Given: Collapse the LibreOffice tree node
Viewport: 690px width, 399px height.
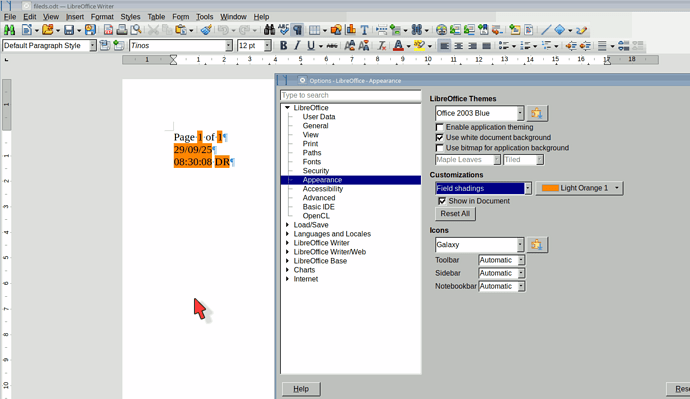Looking at the screenshot, I should (x=287, y=108).
